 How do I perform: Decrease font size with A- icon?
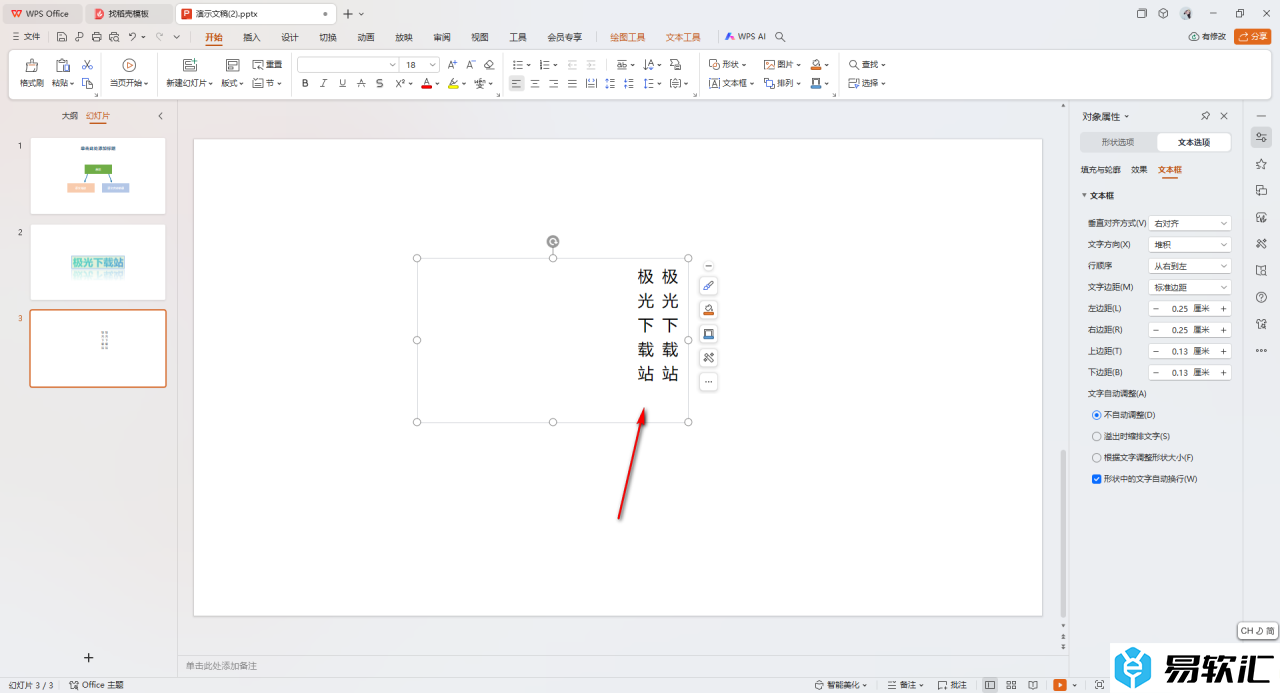471,64
